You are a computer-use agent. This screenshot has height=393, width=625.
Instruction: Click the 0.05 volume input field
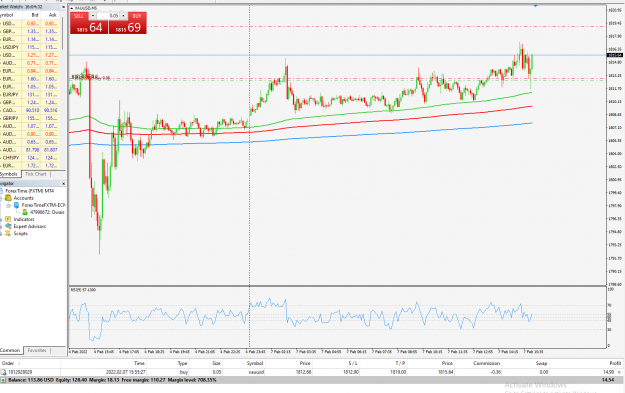point(108,16)
